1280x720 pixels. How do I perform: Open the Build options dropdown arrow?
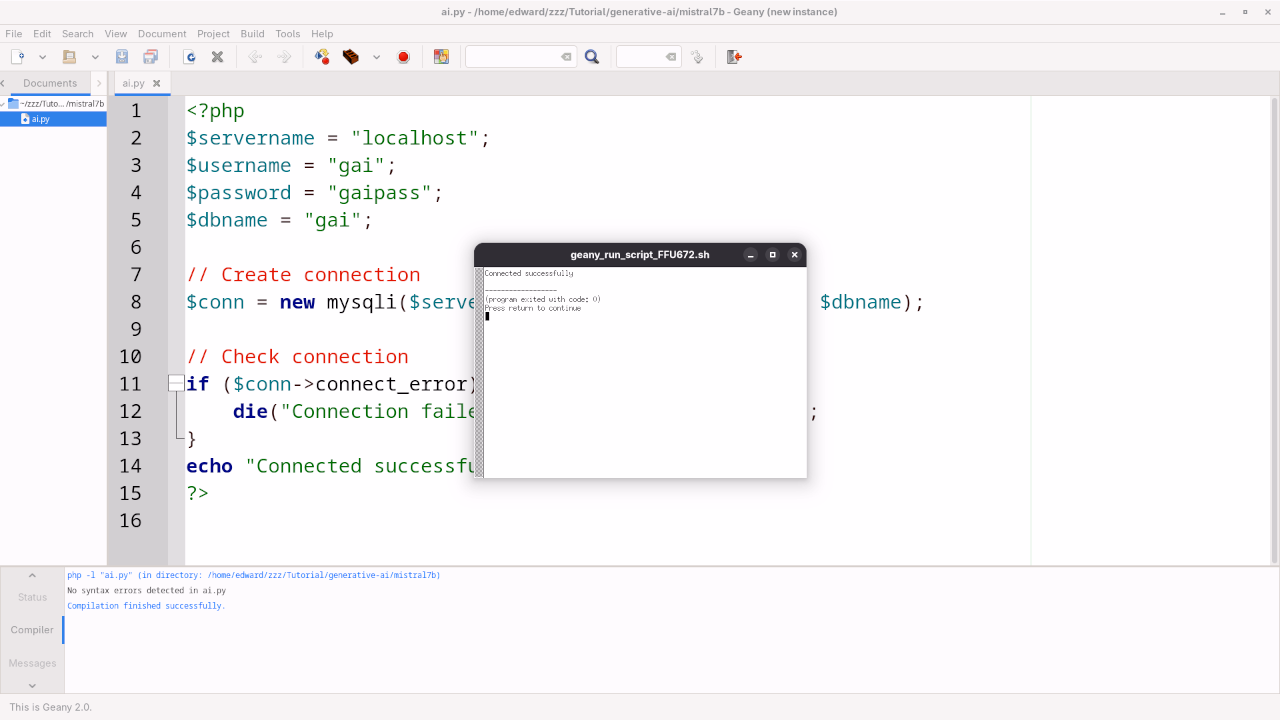pyautogui.click(x=376, y=57)
